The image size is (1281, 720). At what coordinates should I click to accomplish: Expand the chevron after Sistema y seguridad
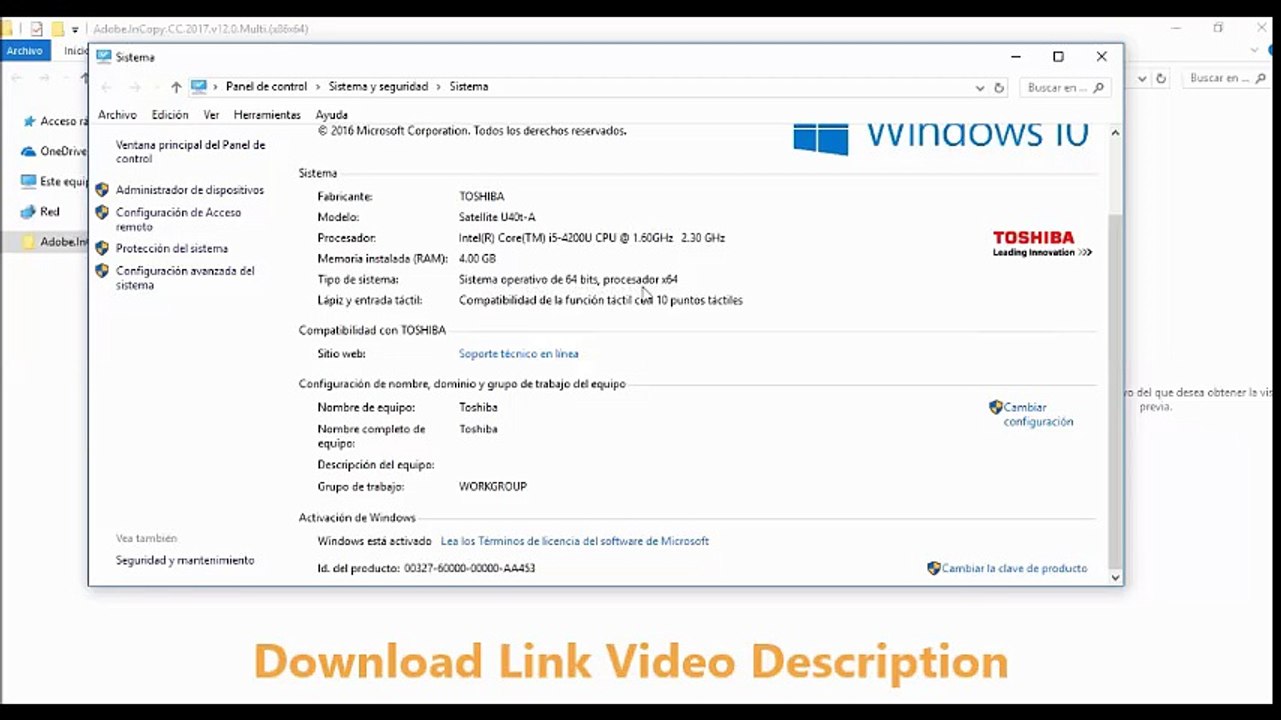(x=438, y=87)
